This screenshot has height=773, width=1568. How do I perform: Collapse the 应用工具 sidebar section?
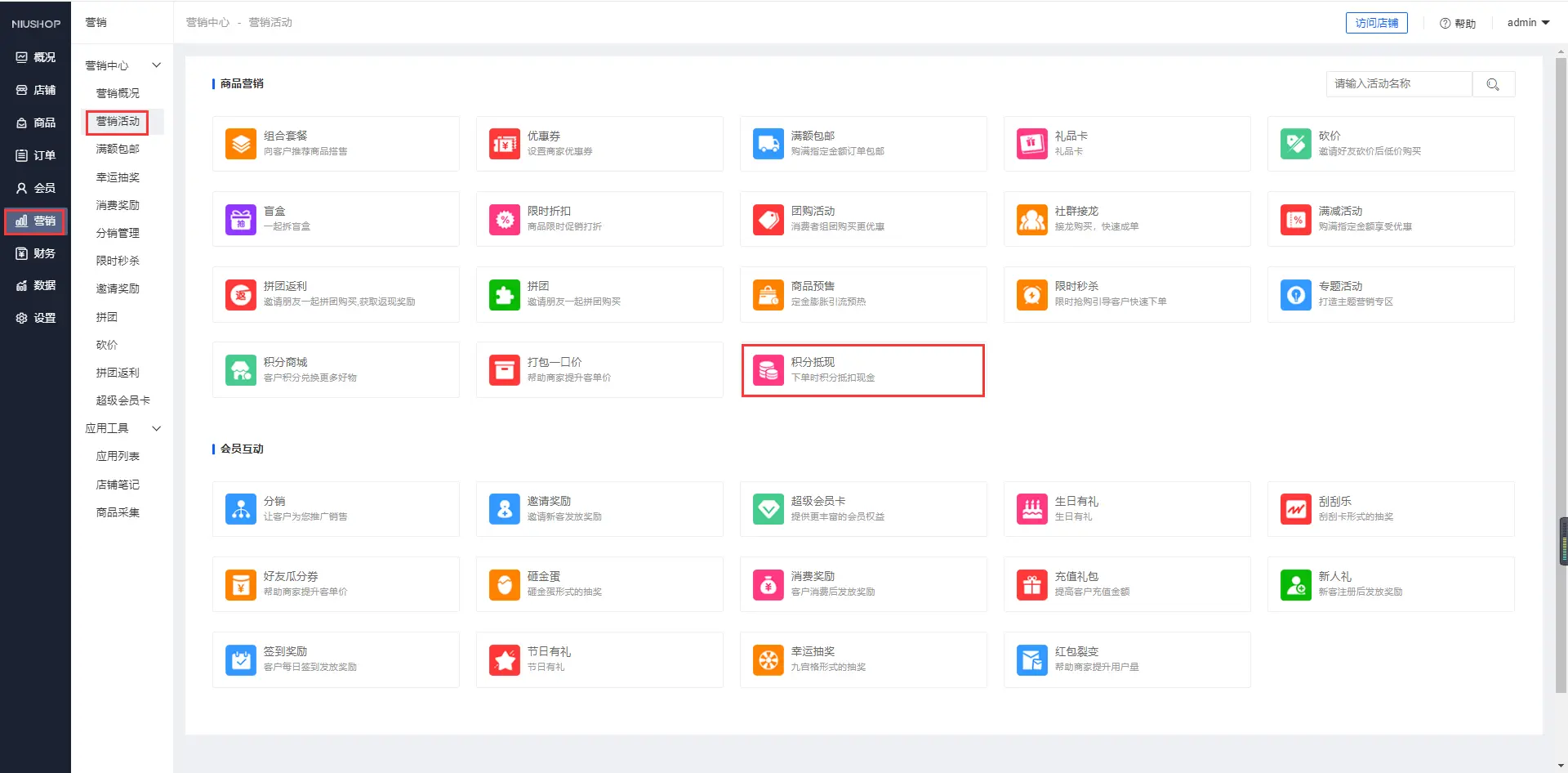(x=156, y=428)
